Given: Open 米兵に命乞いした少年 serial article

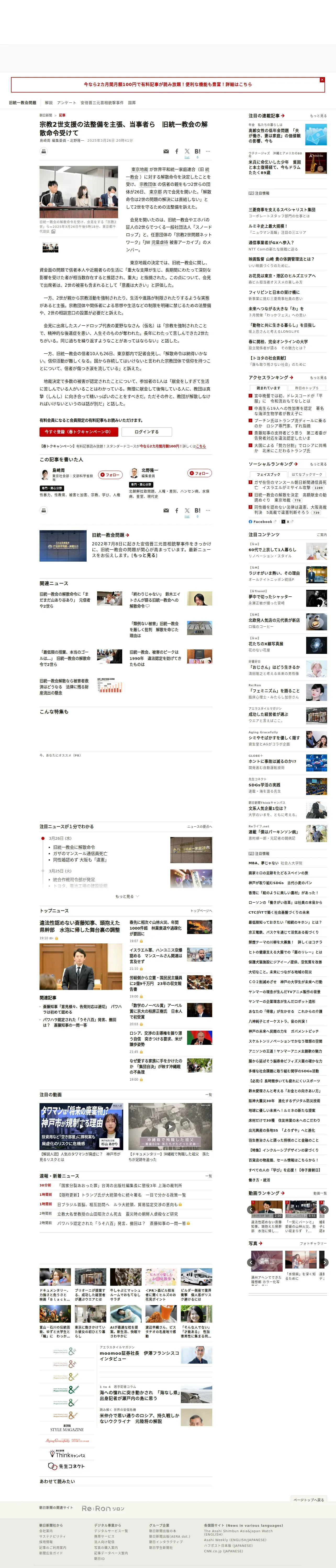Looking at the screenshot, I should (x=275, y=168).
